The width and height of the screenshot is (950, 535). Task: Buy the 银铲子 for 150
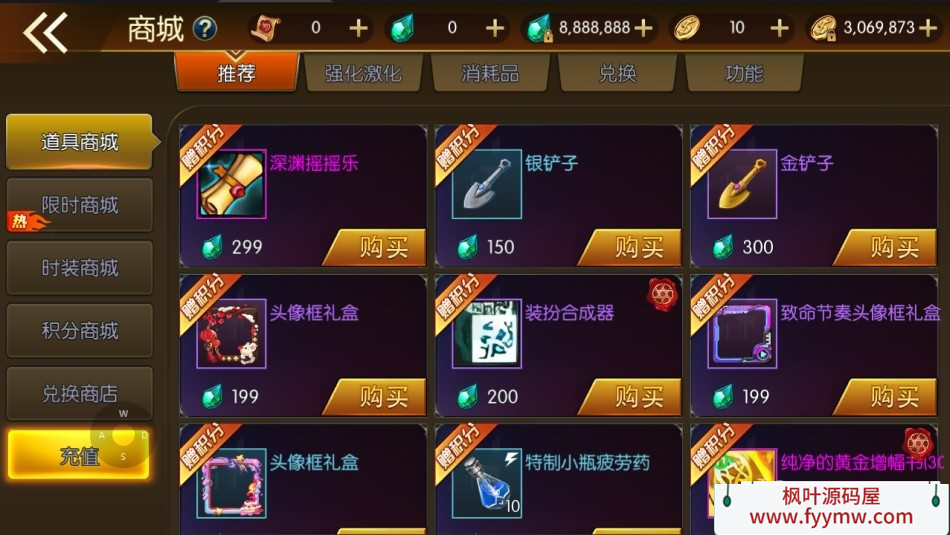point(631,247)
